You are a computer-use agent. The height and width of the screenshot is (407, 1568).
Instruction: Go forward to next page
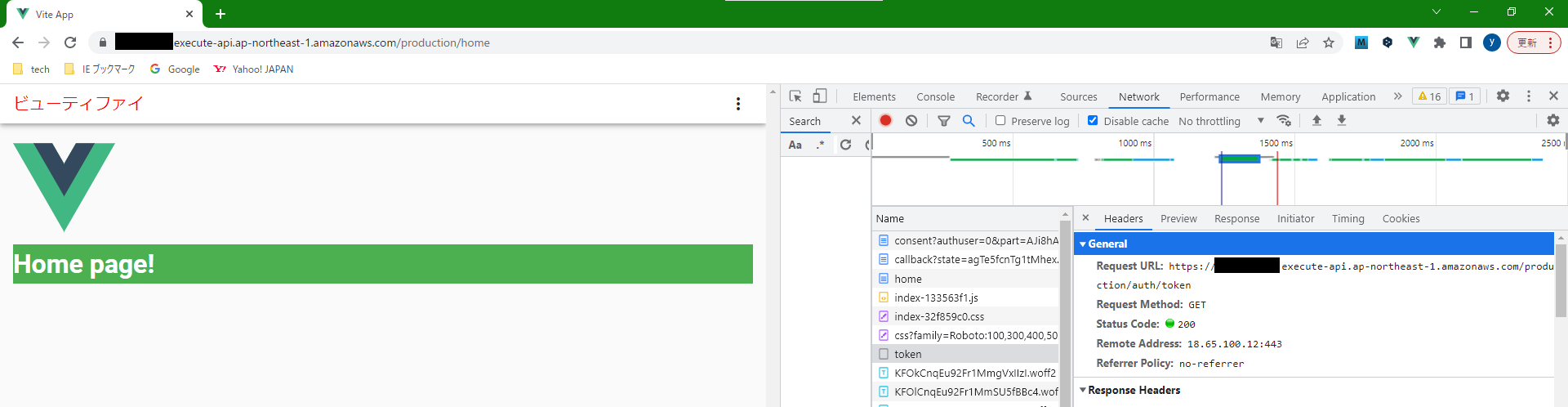coord(44,42)
